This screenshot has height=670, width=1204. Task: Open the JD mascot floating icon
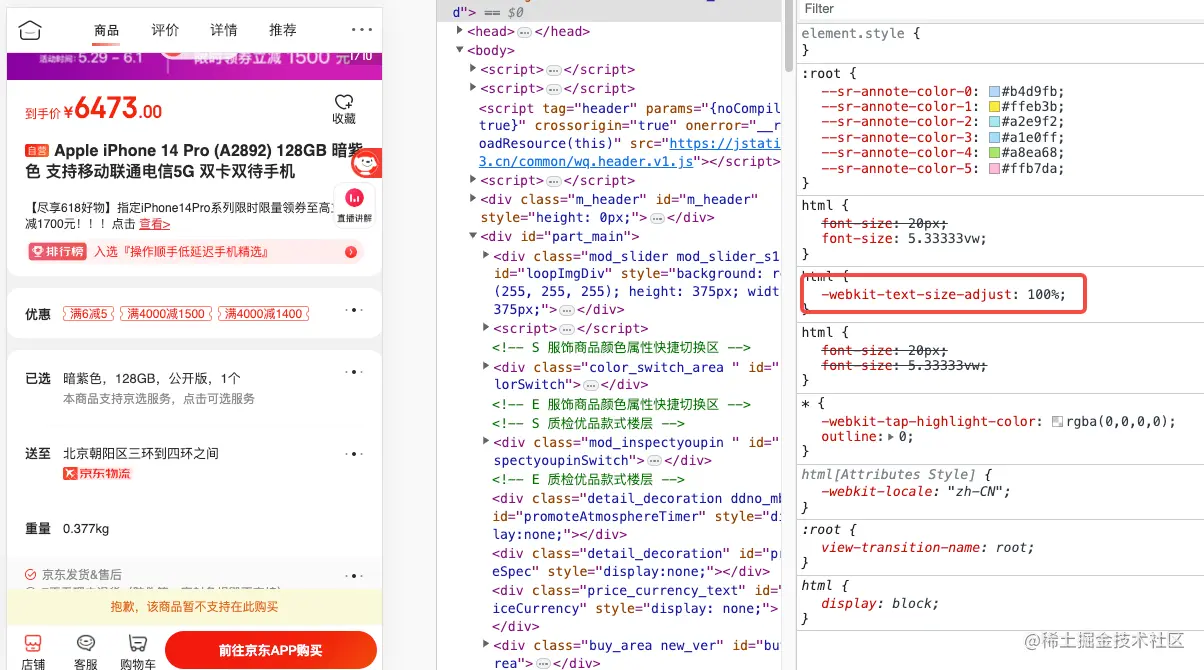[x=367, y=164]
